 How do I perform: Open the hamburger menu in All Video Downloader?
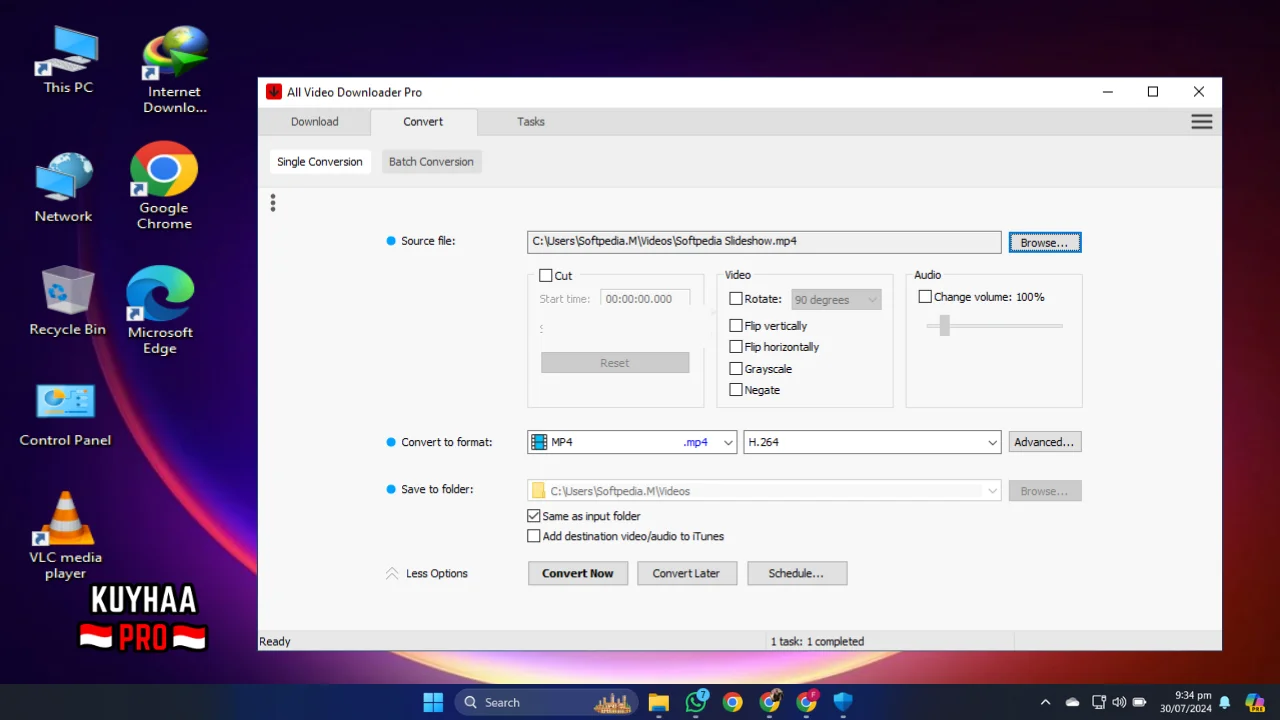[1201, 122]
